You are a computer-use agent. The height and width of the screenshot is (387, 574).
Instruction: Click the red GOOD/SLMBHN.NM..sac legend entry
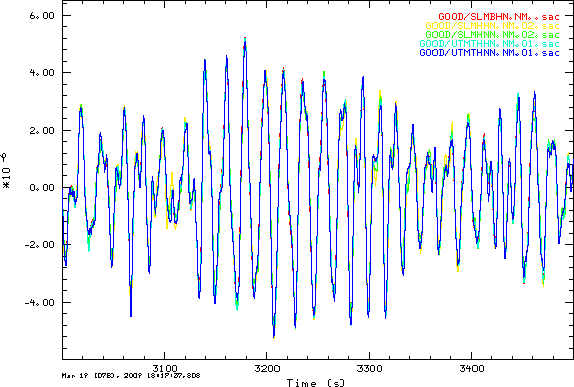coord(499,17)
